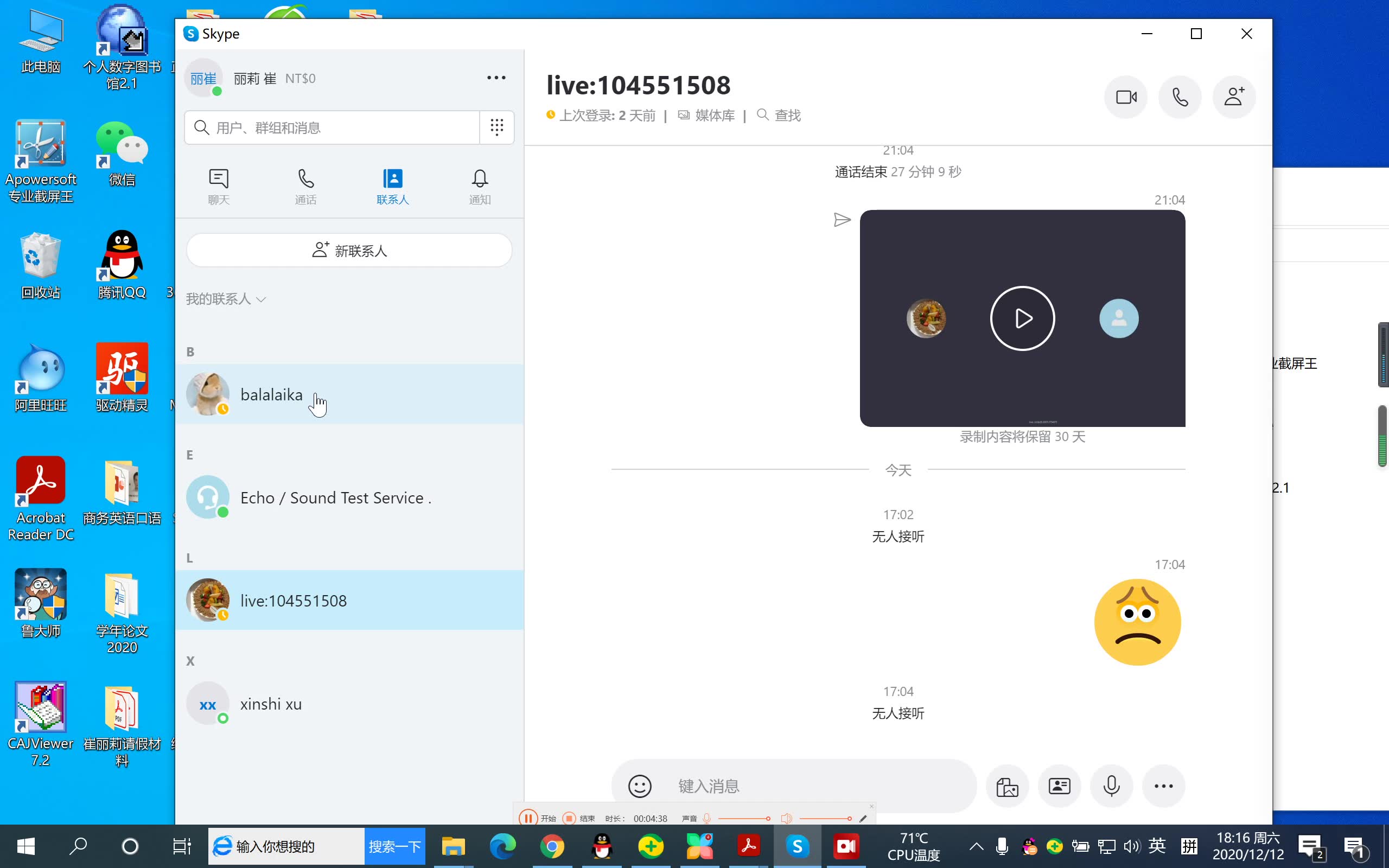Open the media library panel
Screen dimensions: 1389x868
click(x=705, y=114)
